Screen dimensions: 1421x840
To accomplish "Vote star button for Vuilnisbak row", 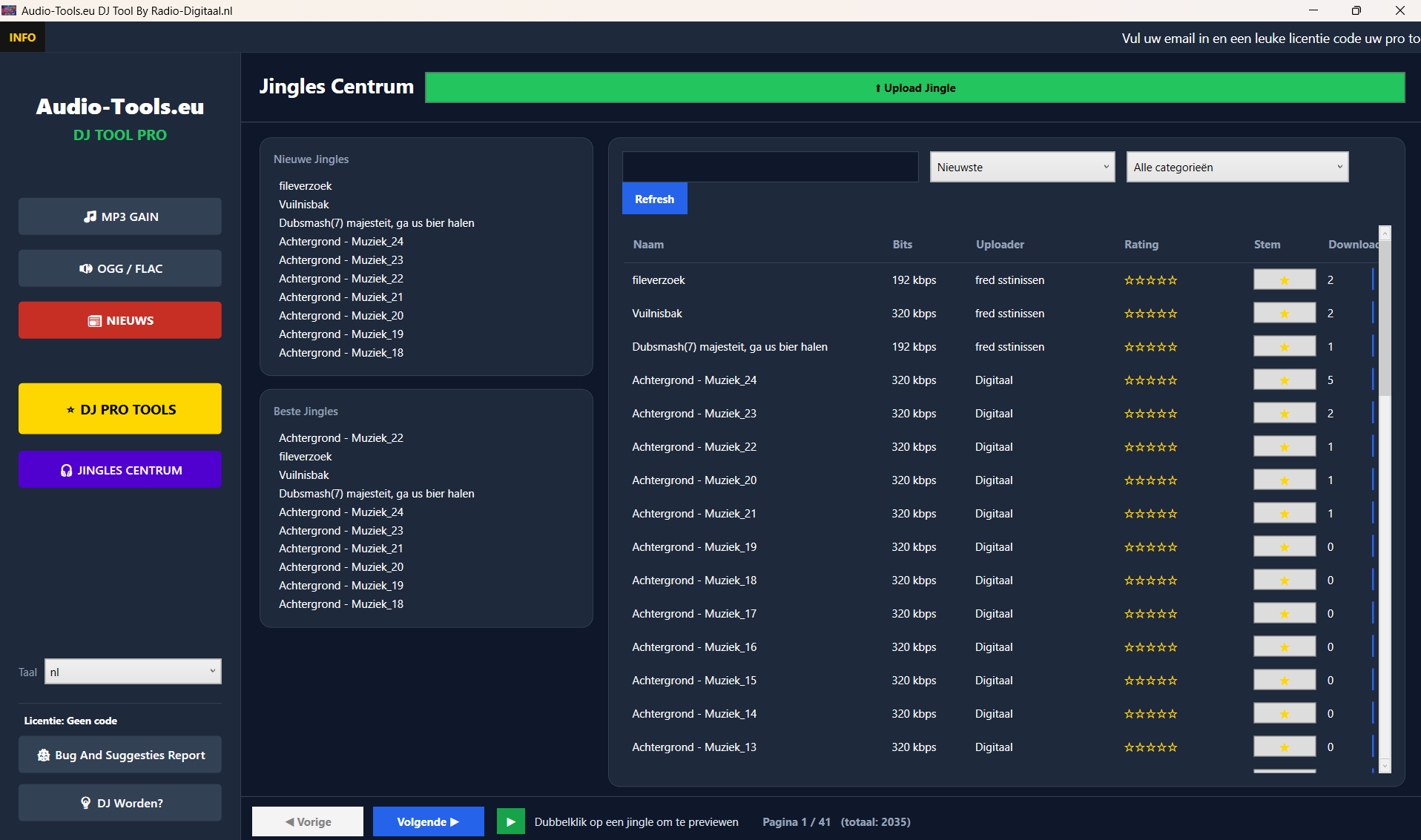I will coord(1285,313).
